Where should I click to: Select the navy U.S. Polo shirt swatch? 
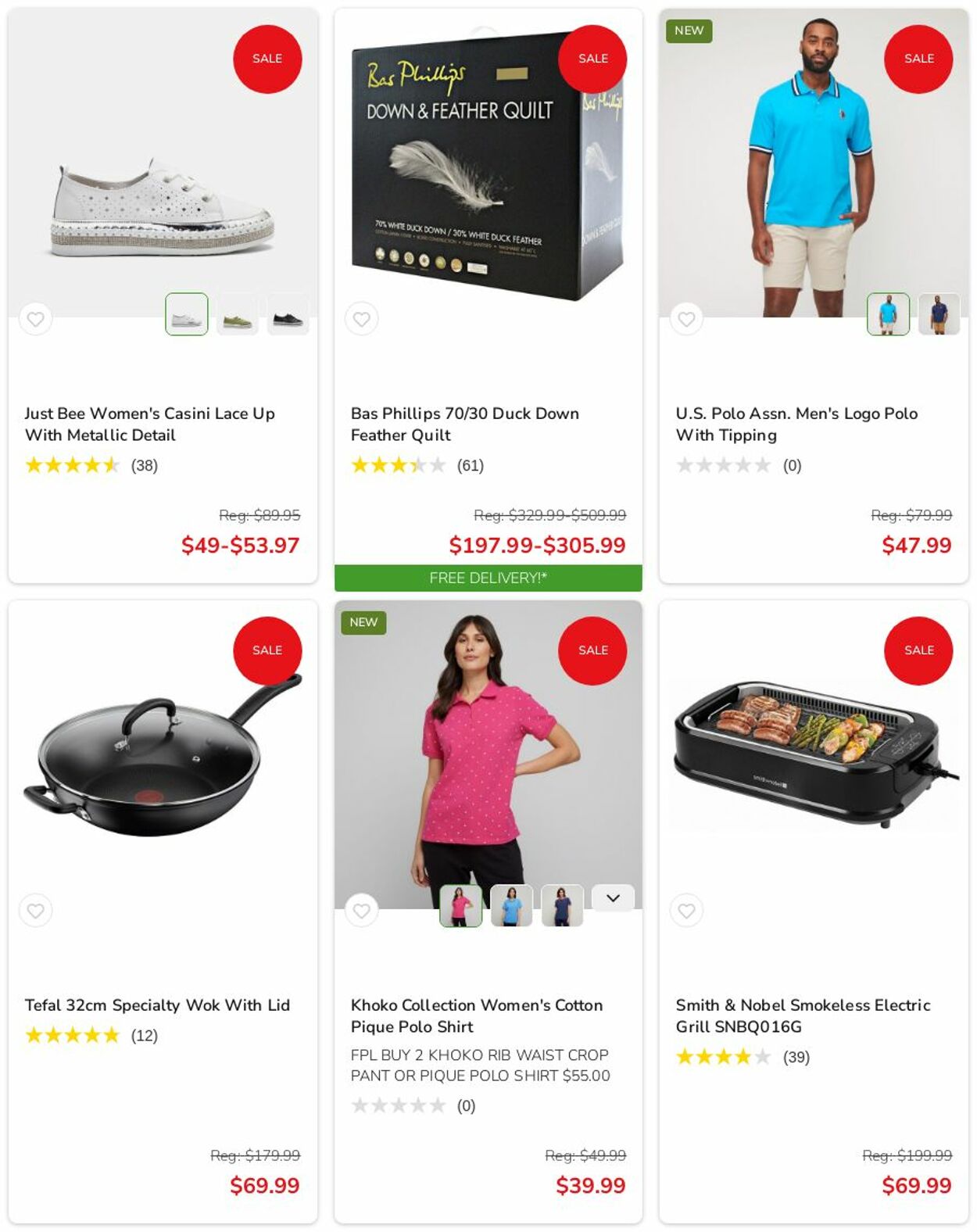click(x=939, y=314)
